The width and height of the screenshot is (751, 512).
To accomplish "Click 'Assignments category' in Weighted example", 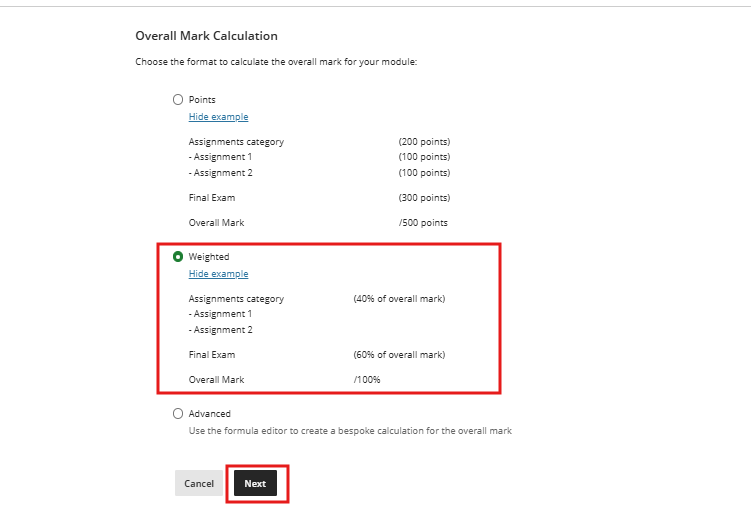I will tap(236, 299).
